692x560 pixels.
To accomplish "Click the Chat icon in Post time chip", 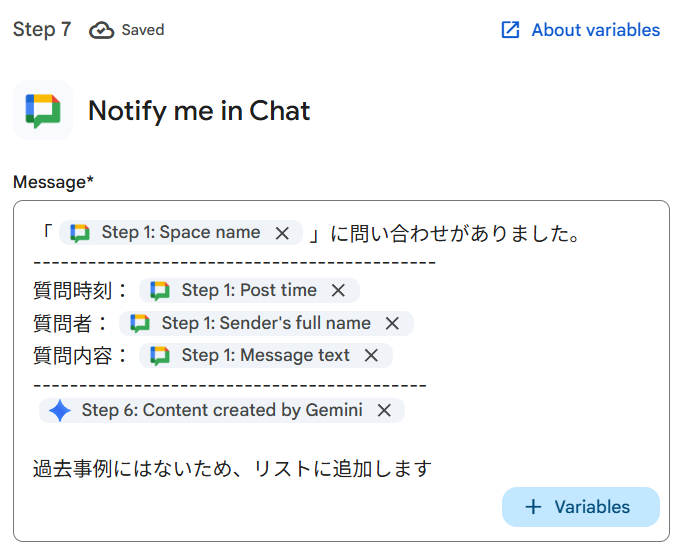I will (x=160, y=291).
